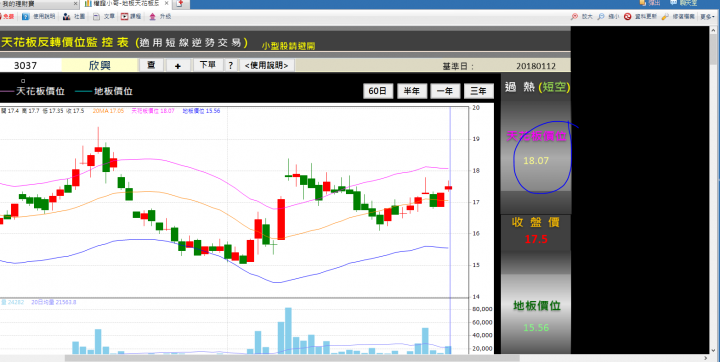Click the 彈出 pop-out icon

click(x=644, y=3)
